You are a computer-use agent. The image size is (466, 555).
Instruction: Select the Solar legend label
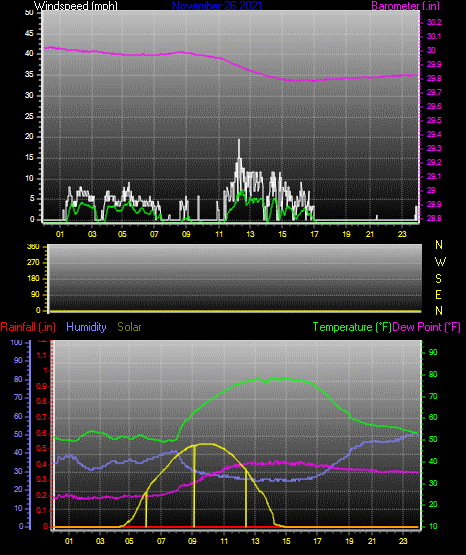[129, 327]
